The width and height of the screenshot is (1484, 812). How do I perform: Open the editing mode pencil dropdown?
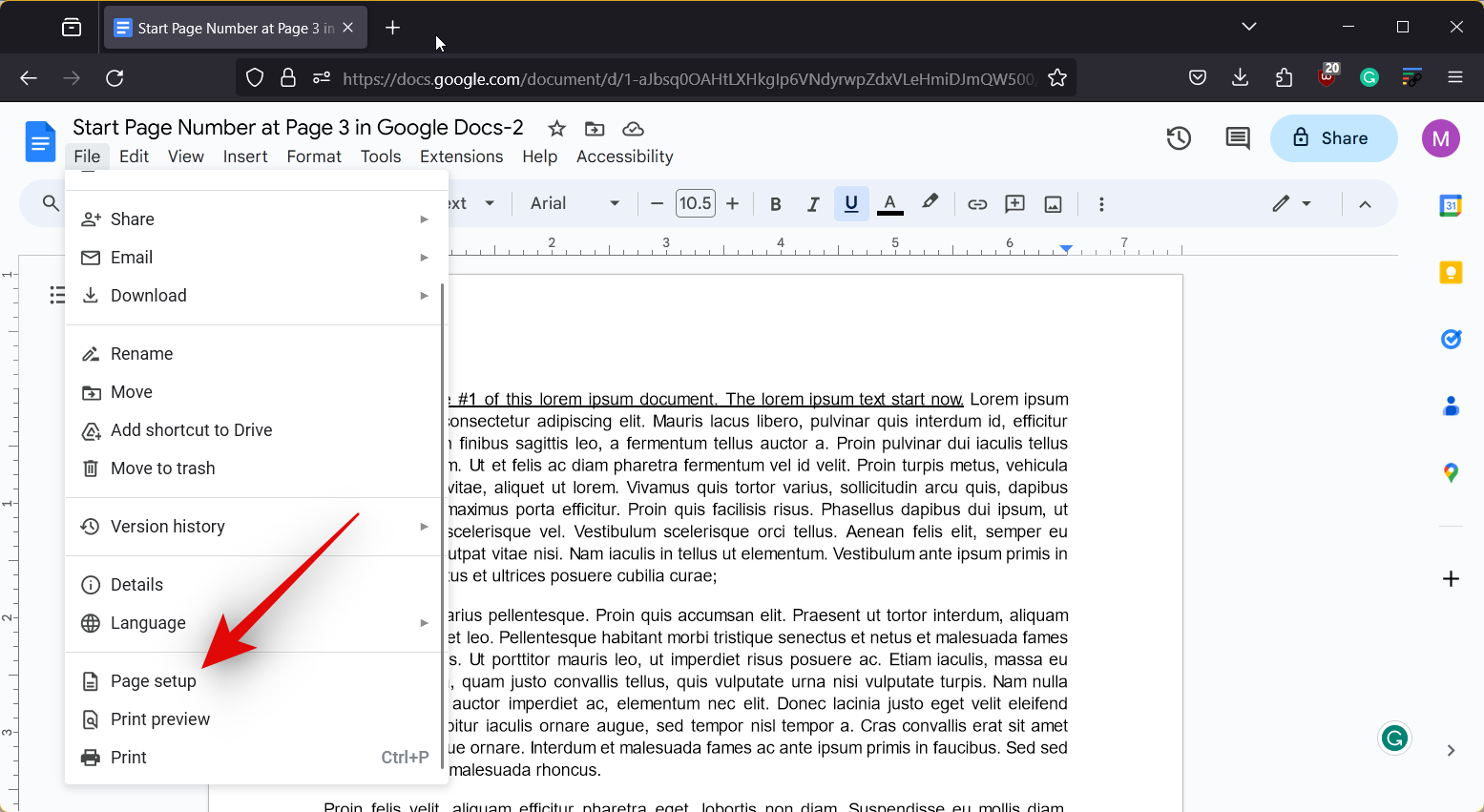1292,203
